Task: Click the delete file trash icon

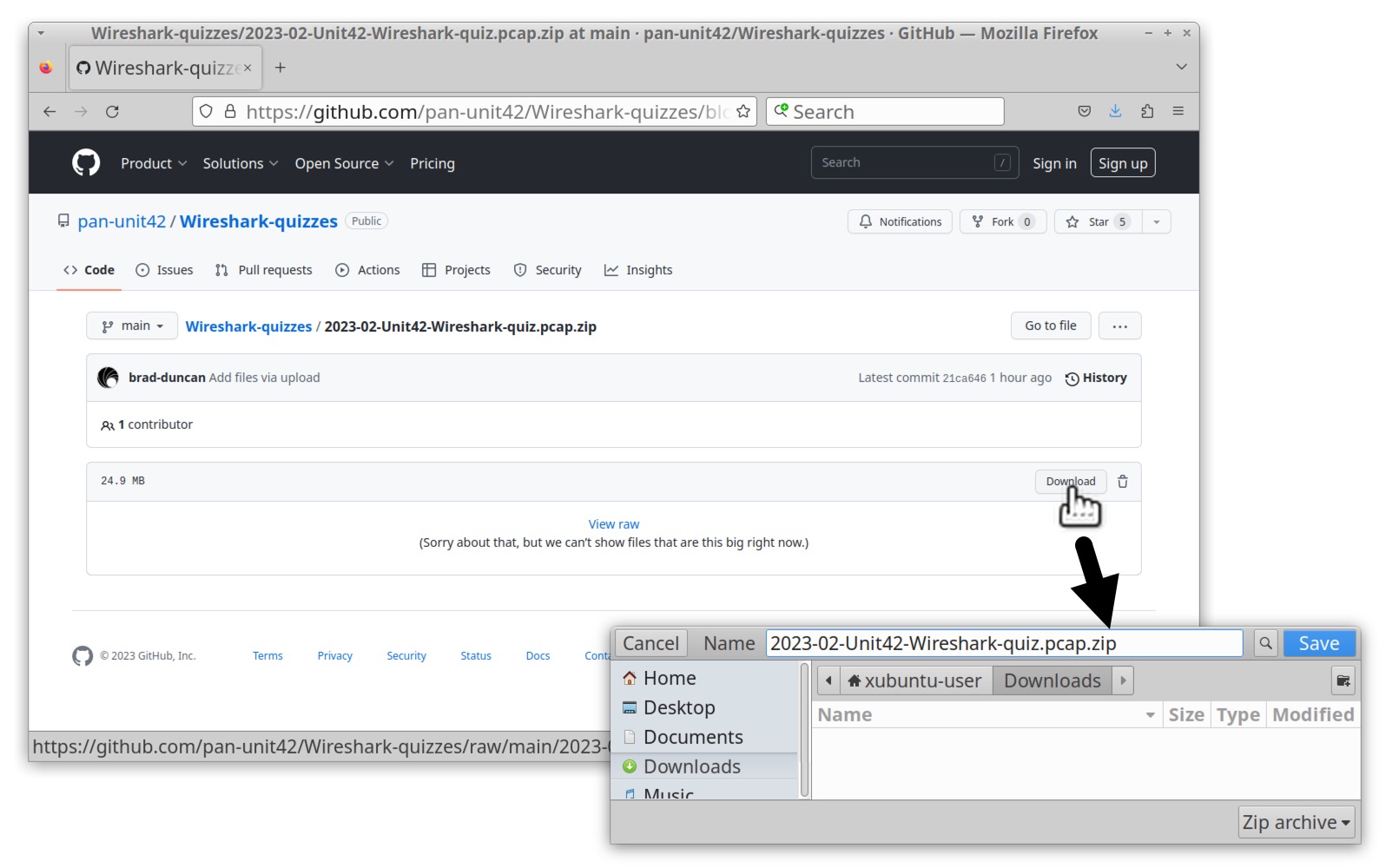Action: [x=1123, y=482]
